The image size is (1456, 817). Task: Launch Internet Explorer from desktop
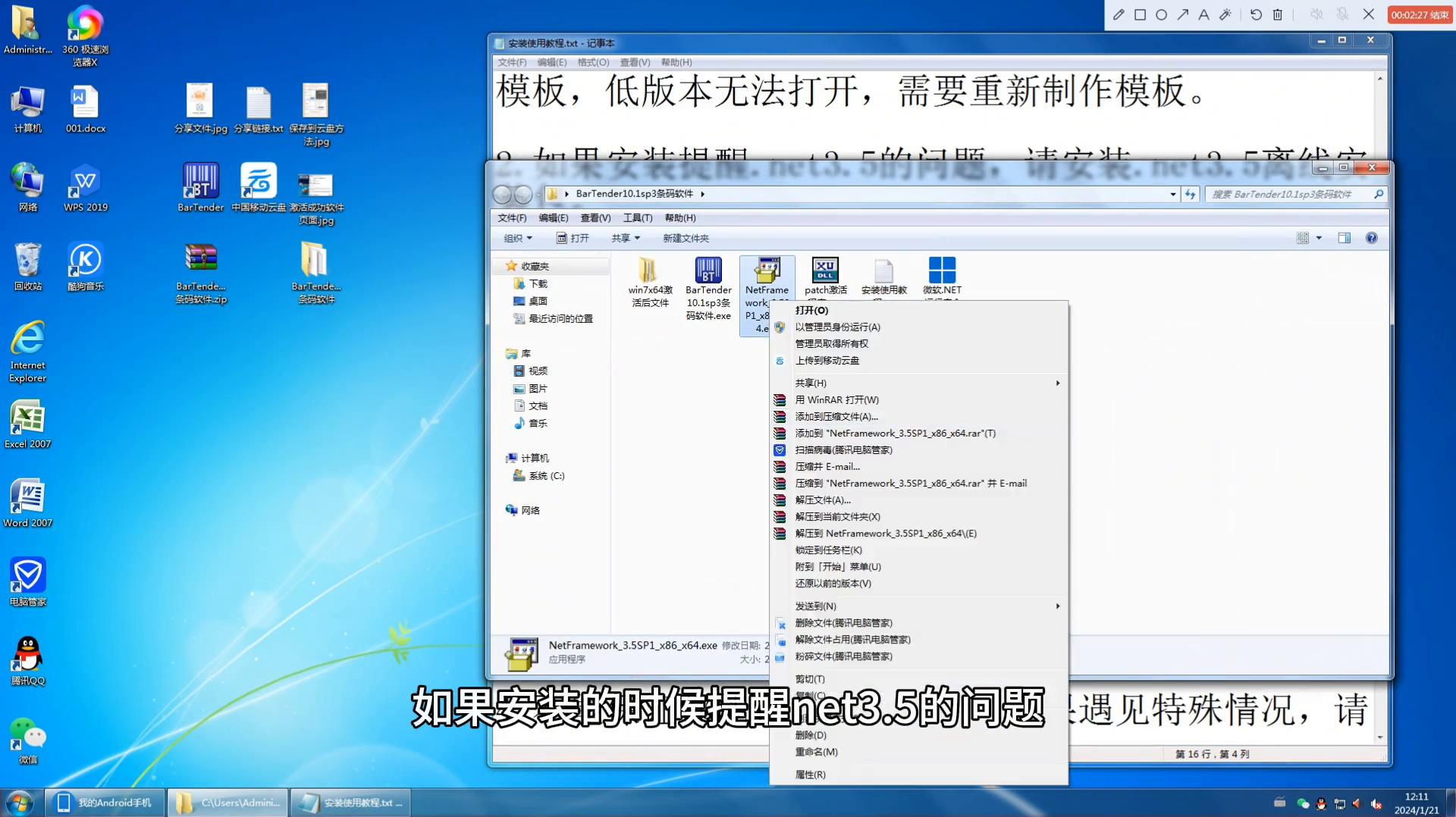click(28, 352)
